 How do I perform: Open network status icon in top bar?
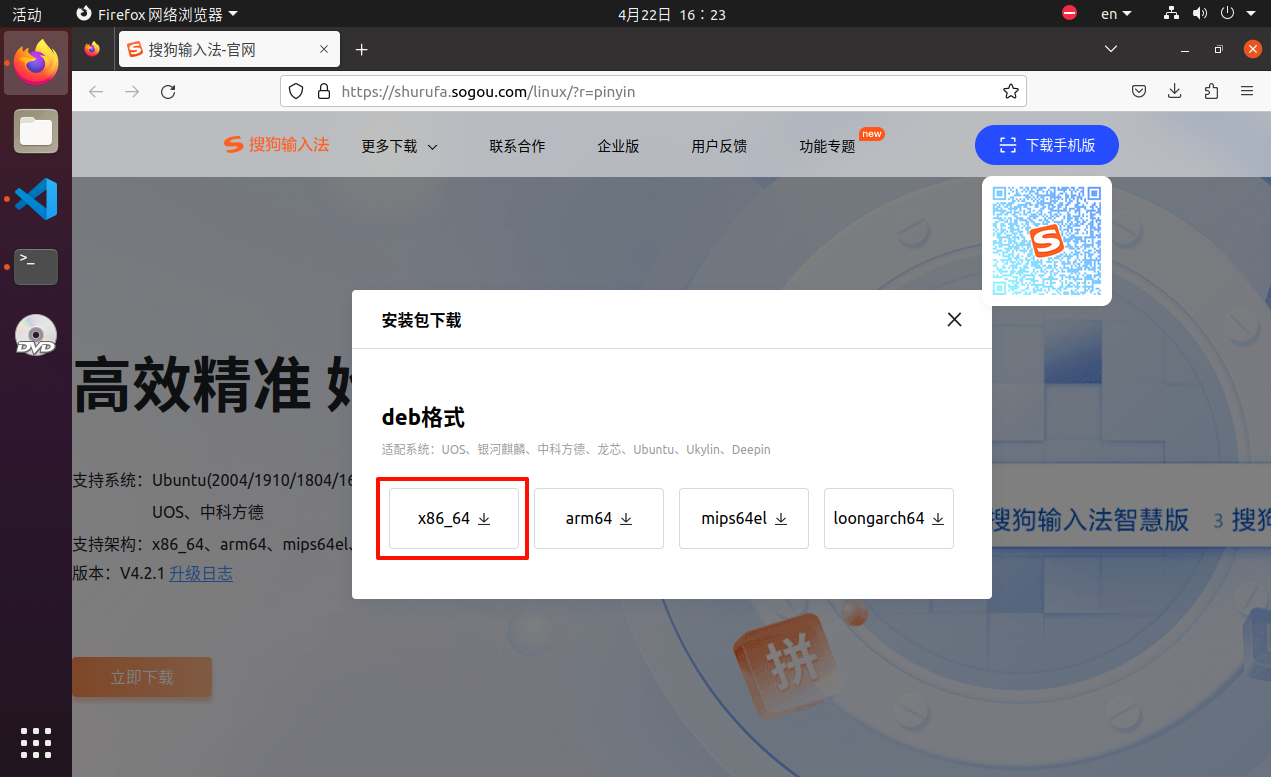point(1173,14)
